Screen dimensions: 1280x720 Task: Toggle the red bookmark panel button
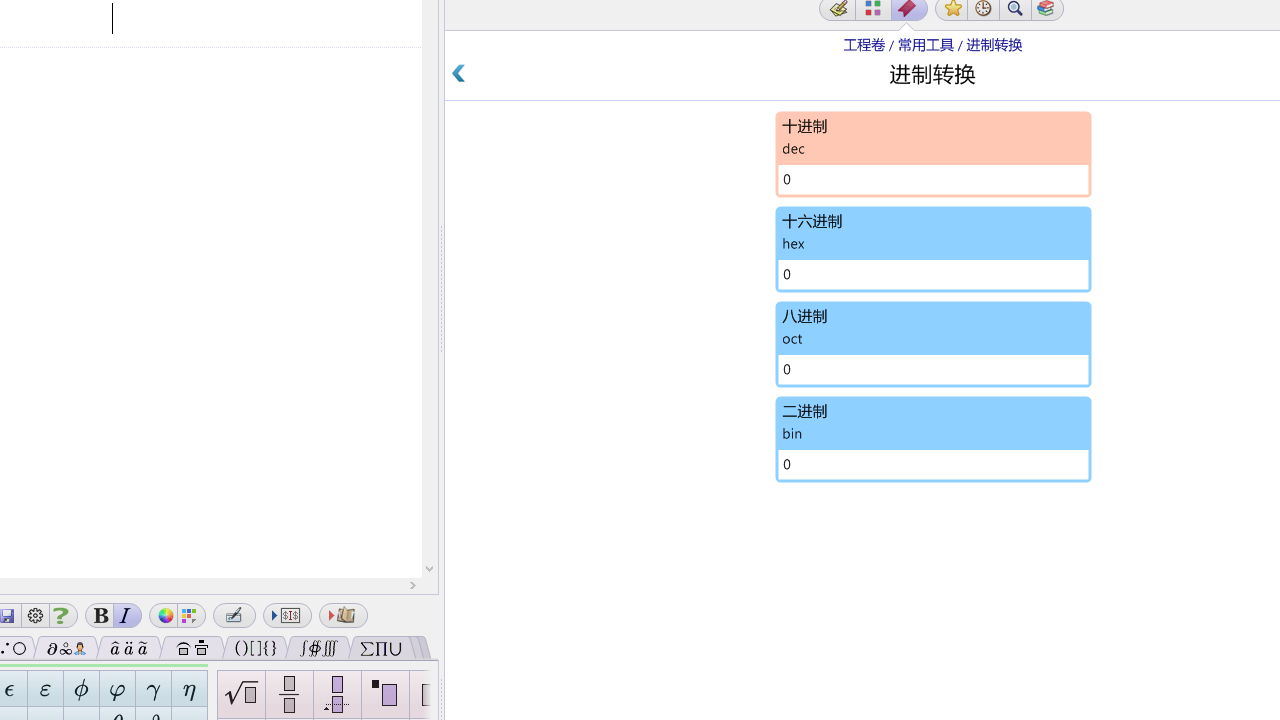pos(908,9)
